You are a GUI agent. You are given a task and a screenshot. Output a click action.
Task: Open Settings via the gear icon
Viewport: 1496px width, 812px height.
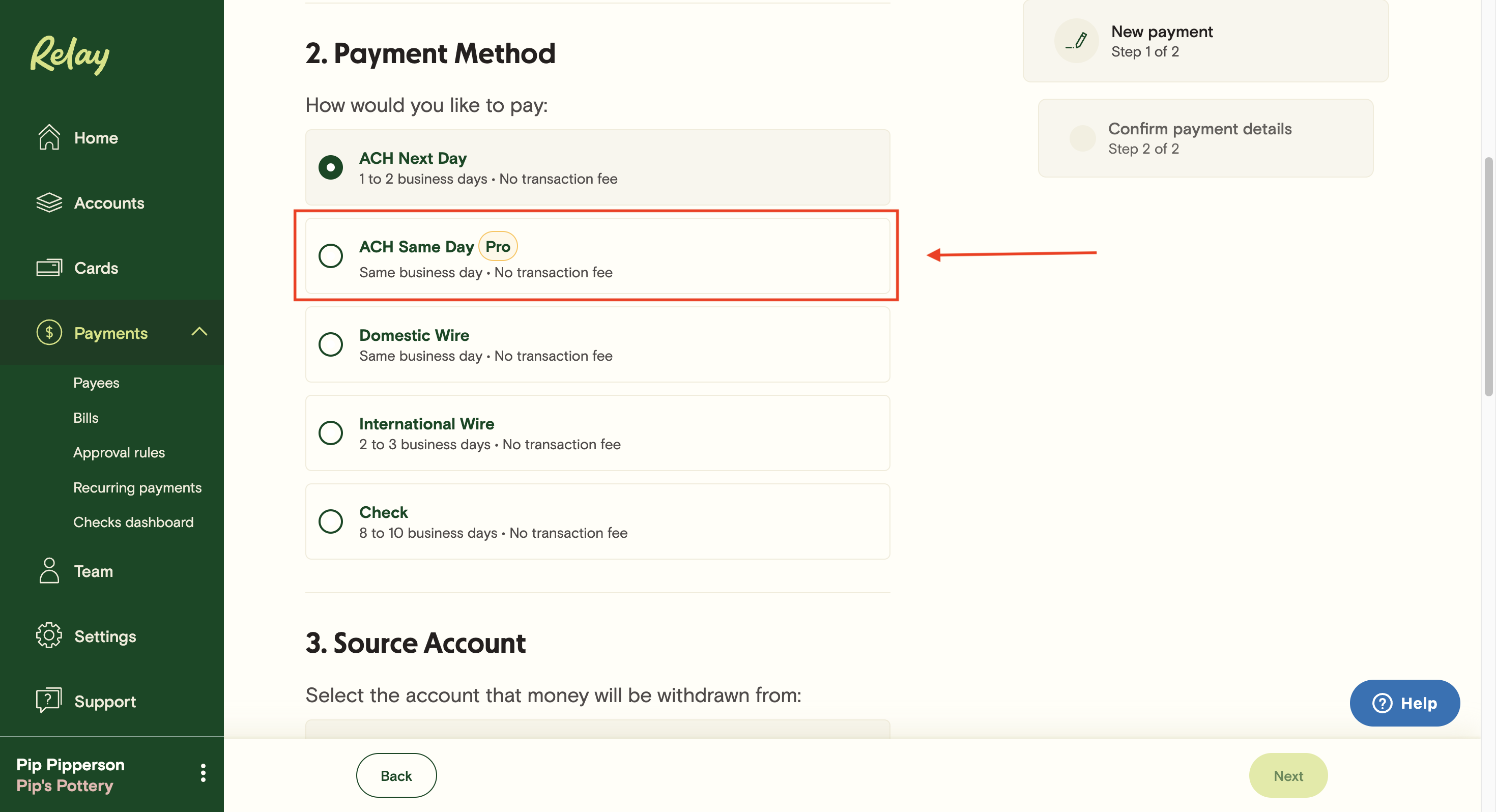pyautogui.click(x=49, y=636)
